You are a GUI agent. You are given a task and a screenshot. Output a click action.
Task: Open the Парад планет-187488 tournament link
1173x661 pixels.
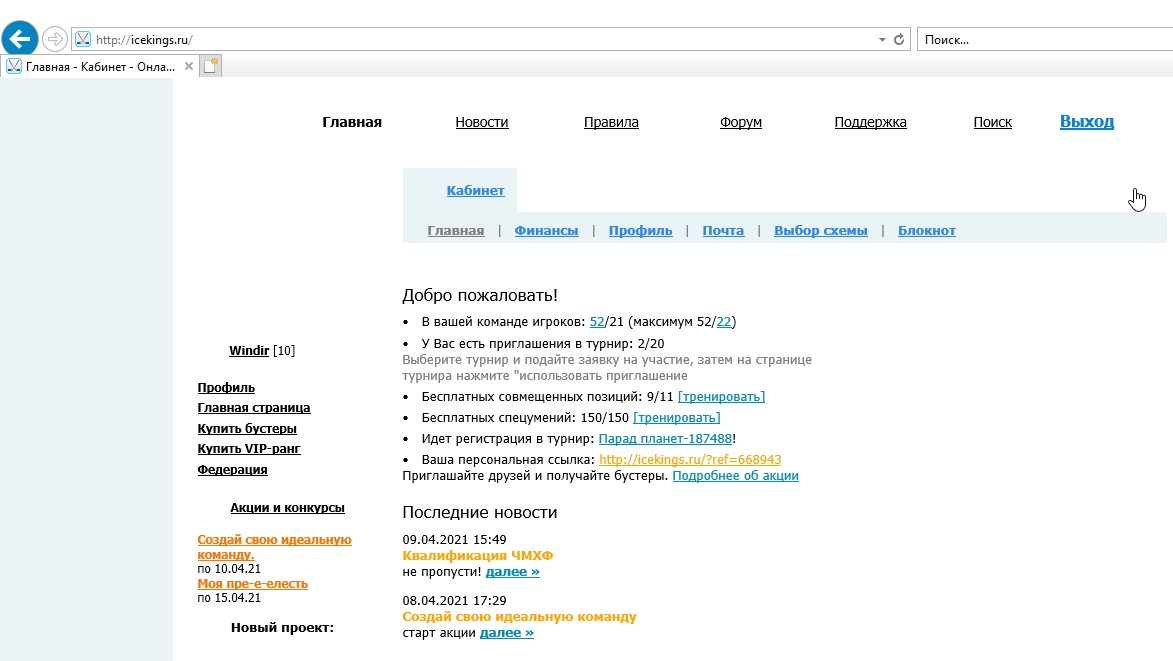666,438
